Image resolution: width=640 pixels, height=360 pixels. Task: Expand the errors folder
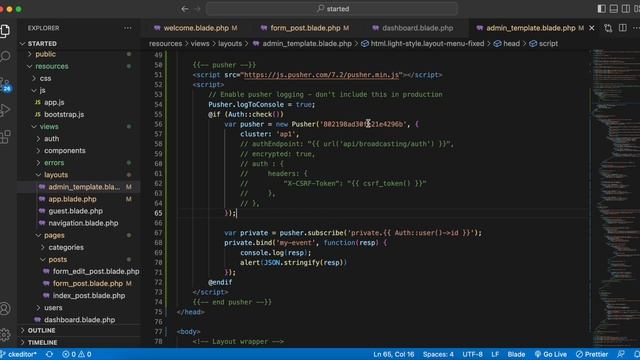pyautogui.click(x=54, y=163)
